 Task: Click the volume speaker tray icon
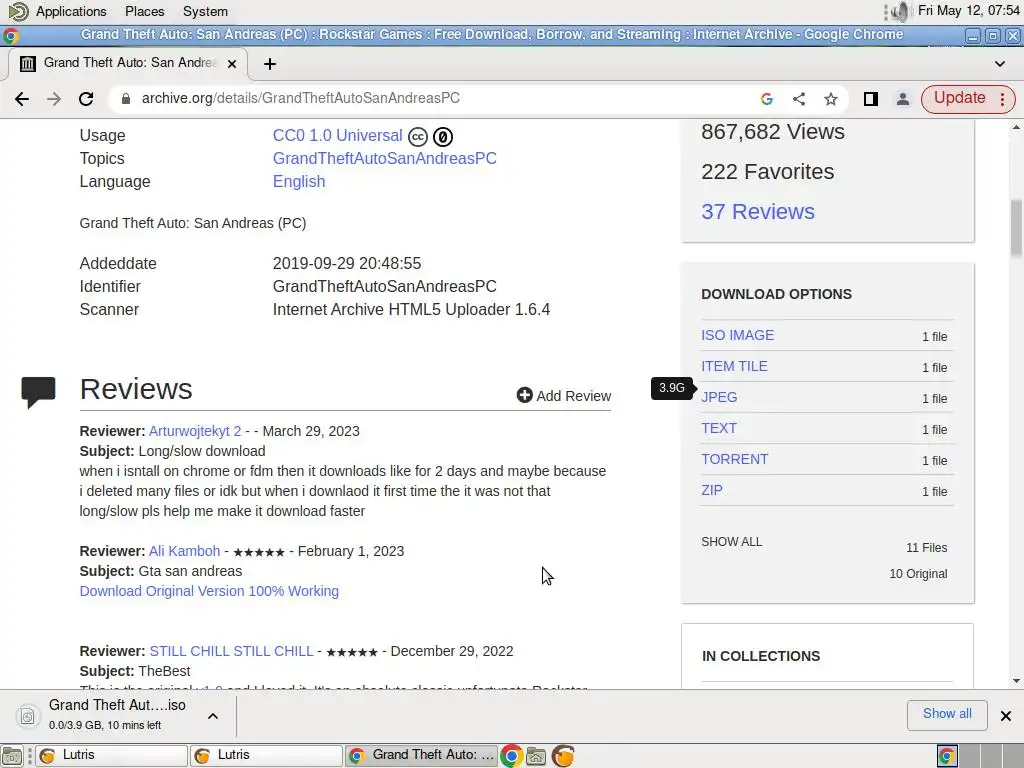click(x=901, y=11)
